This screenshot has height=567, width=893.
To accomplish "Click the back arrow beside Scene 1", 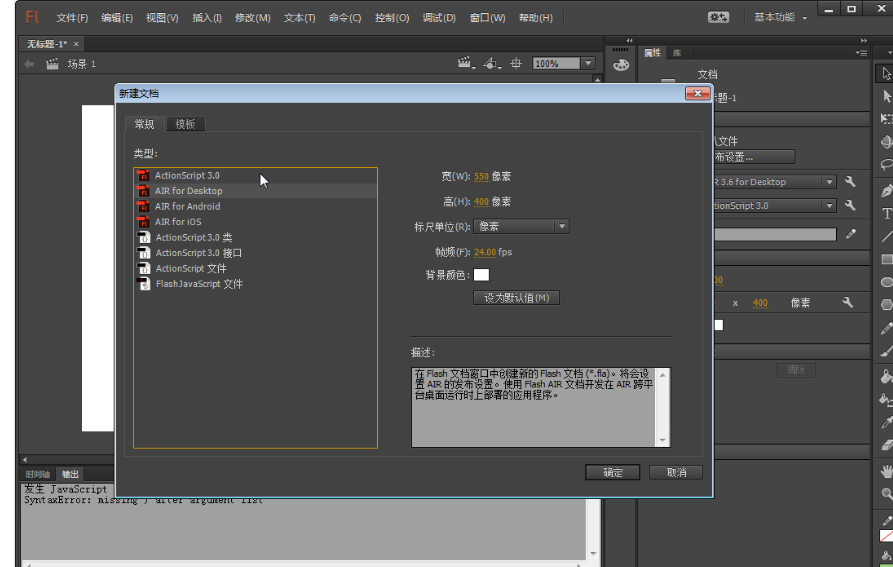I will coord(29,64).
